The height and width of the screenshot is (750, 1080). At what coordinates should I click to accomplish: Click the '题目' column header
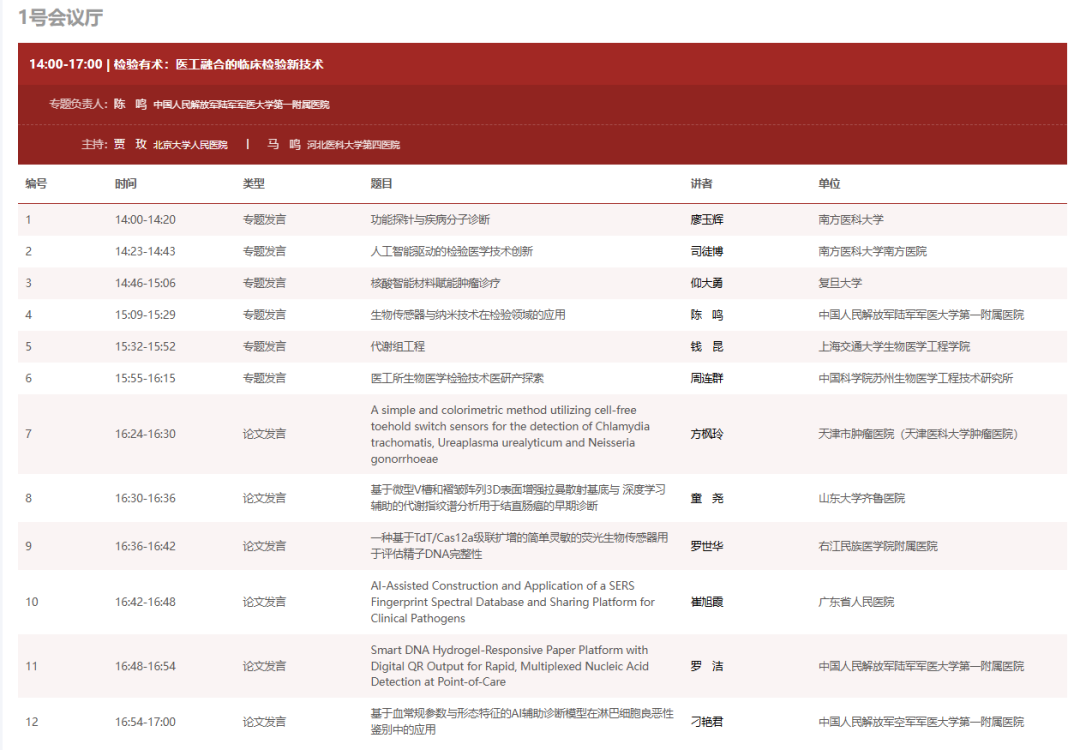pyautogui.click(x=382, y=184)
